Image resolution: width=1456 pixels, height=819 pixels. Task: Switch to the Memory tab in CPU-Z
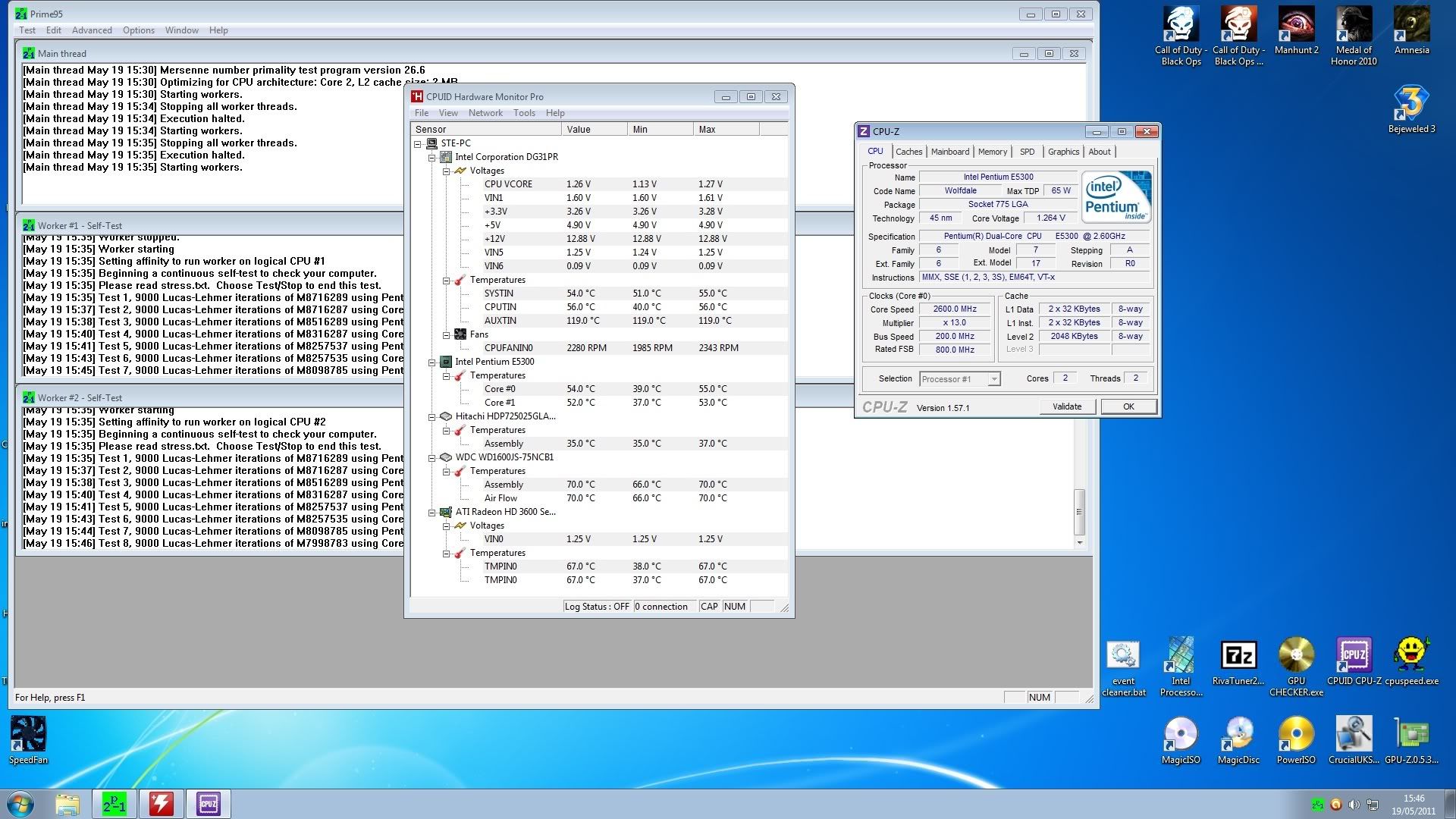(992, 152)
